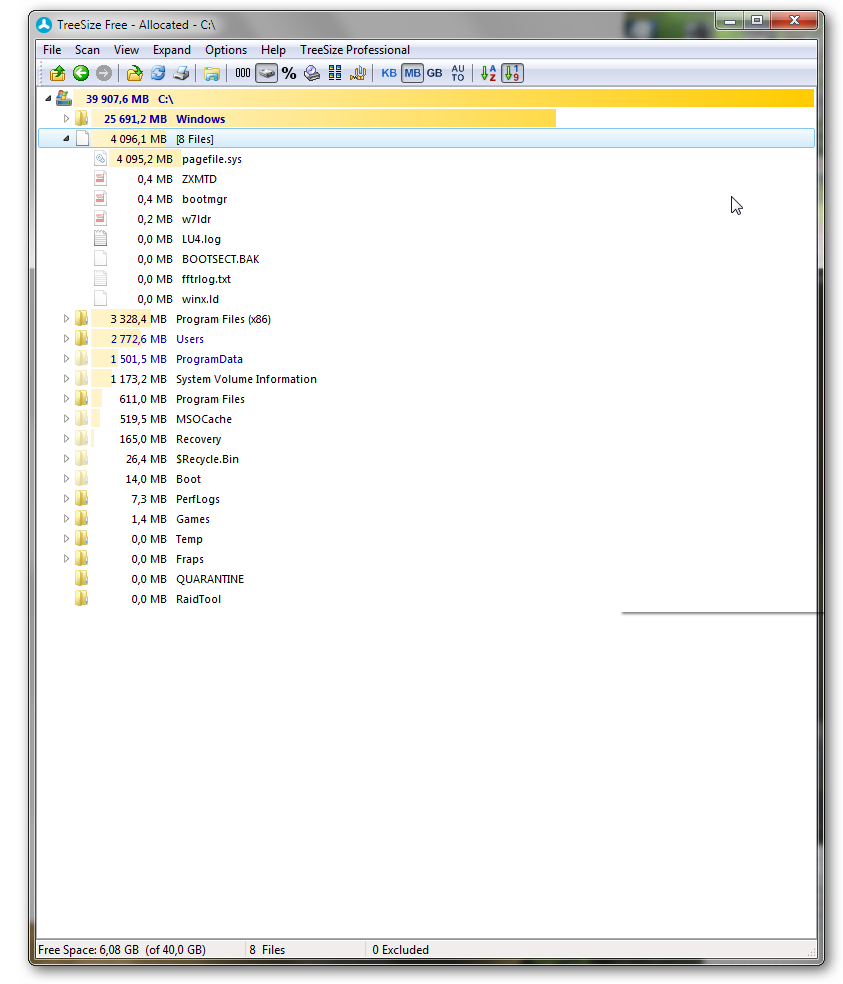Click the hand-on-chart toolbar icon
Image resolution: width=843 pixels, height=984 pixels.
pyautogui.click(x=358, y=73)
